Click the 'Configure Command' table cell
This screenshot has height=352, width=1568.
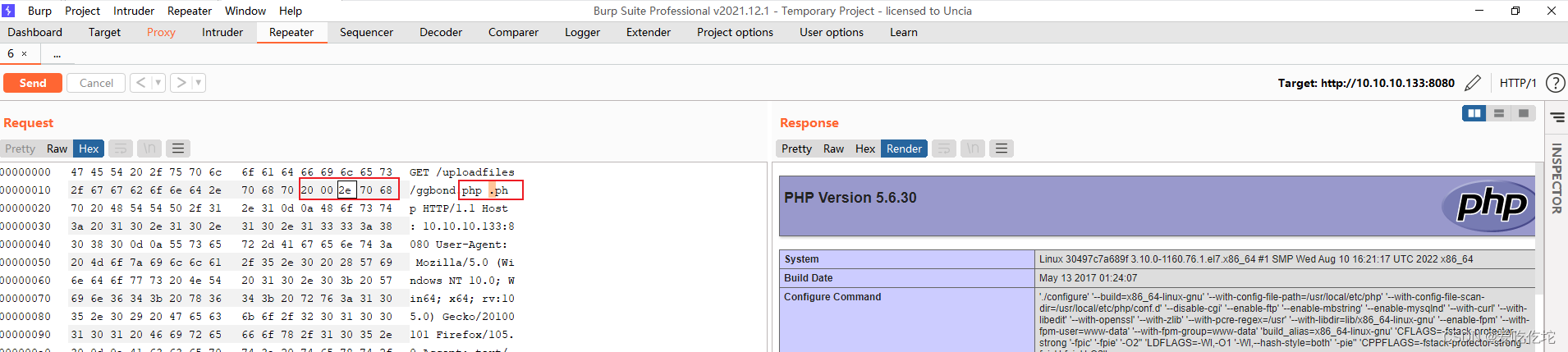[x=906, y=320]
